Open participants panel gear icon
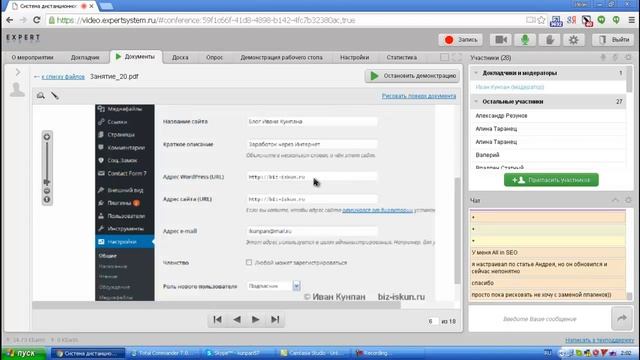Viewport: 640px width, 360px height. point(628,58)
